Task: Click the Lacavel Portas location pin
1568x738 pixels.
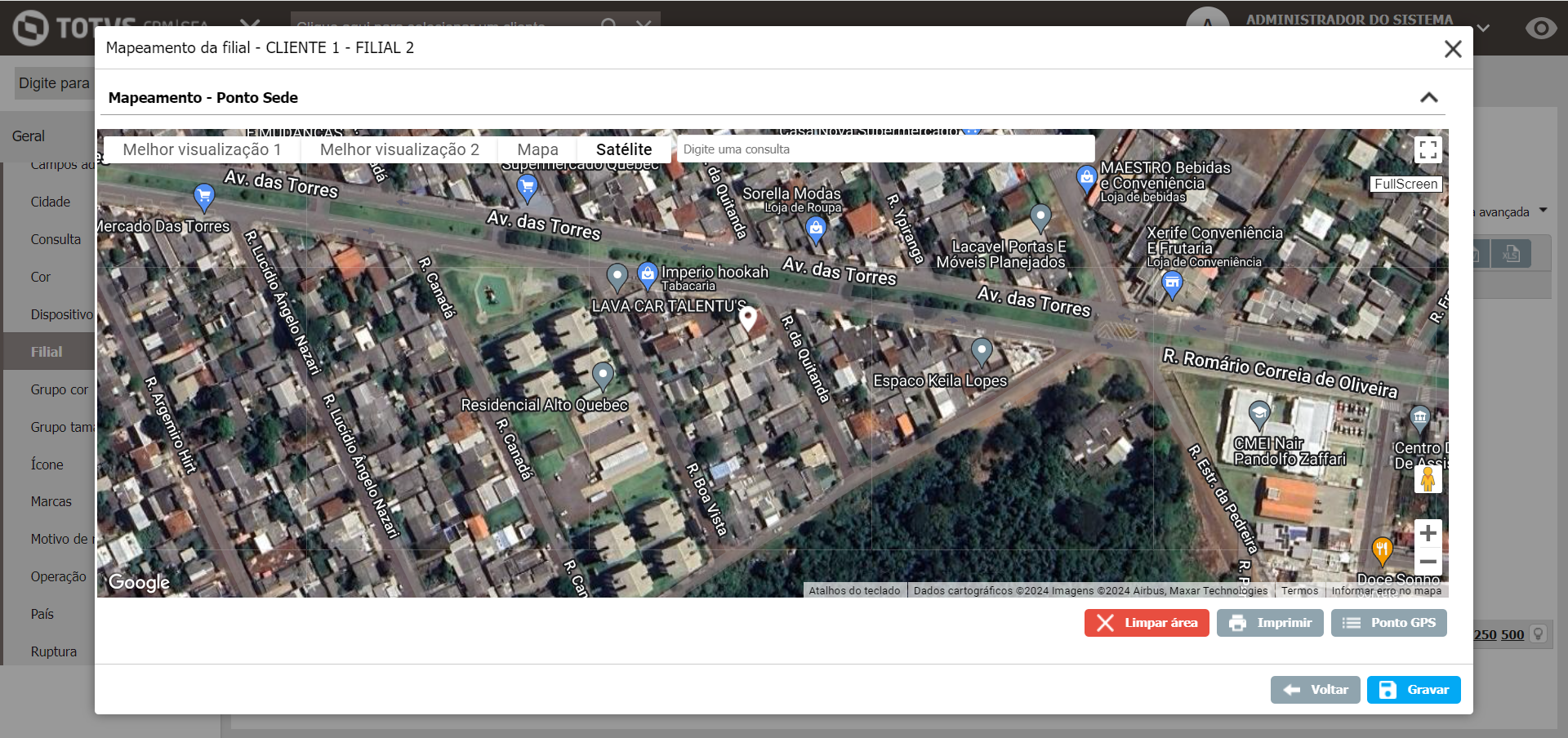Action: [x=1040, y=217]
